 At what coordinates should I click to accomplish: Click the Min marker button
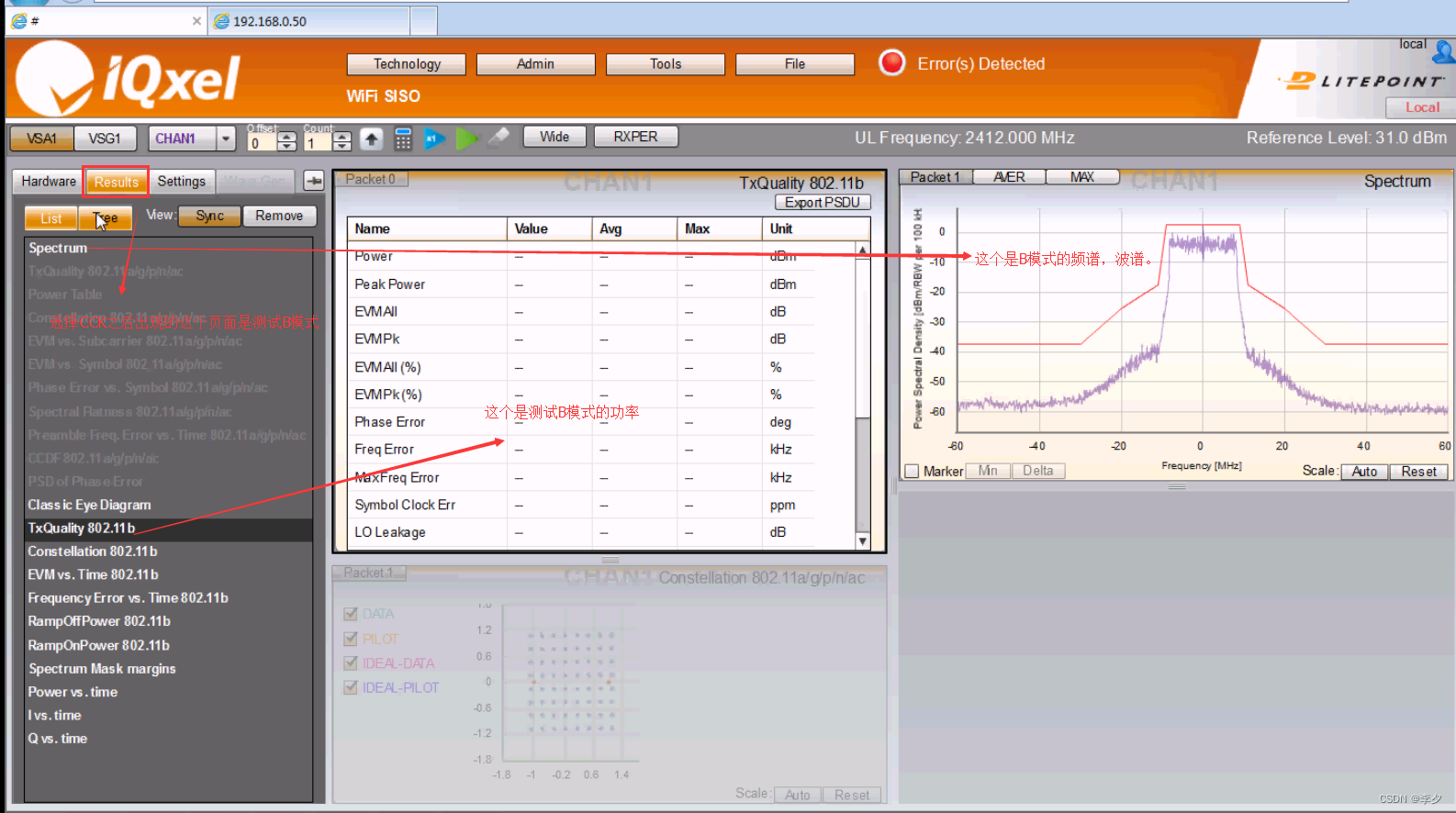pos(988,471)
